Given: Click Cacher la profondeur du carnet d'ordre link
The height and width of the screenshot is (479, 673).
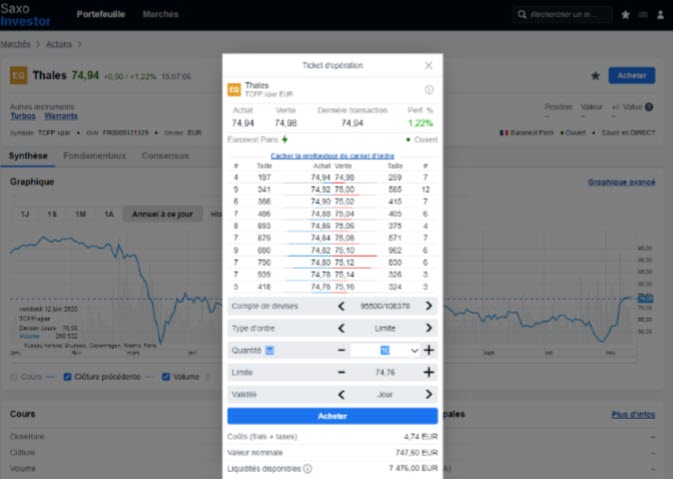Looking at the screenshot, I should coord(333,156).
